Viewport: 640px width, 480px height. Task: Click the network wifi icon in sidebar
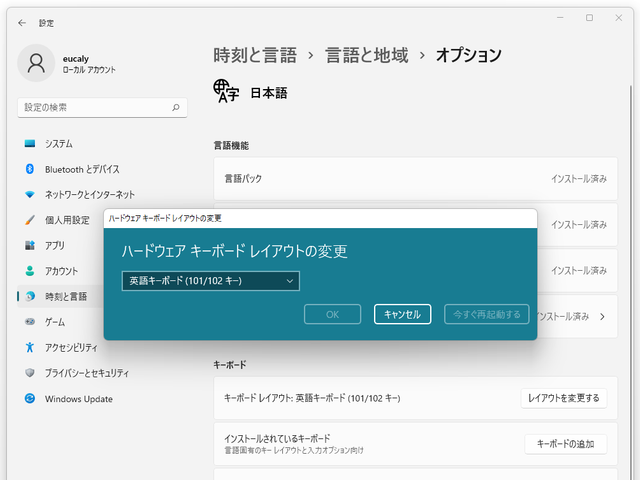pos(30,194)
